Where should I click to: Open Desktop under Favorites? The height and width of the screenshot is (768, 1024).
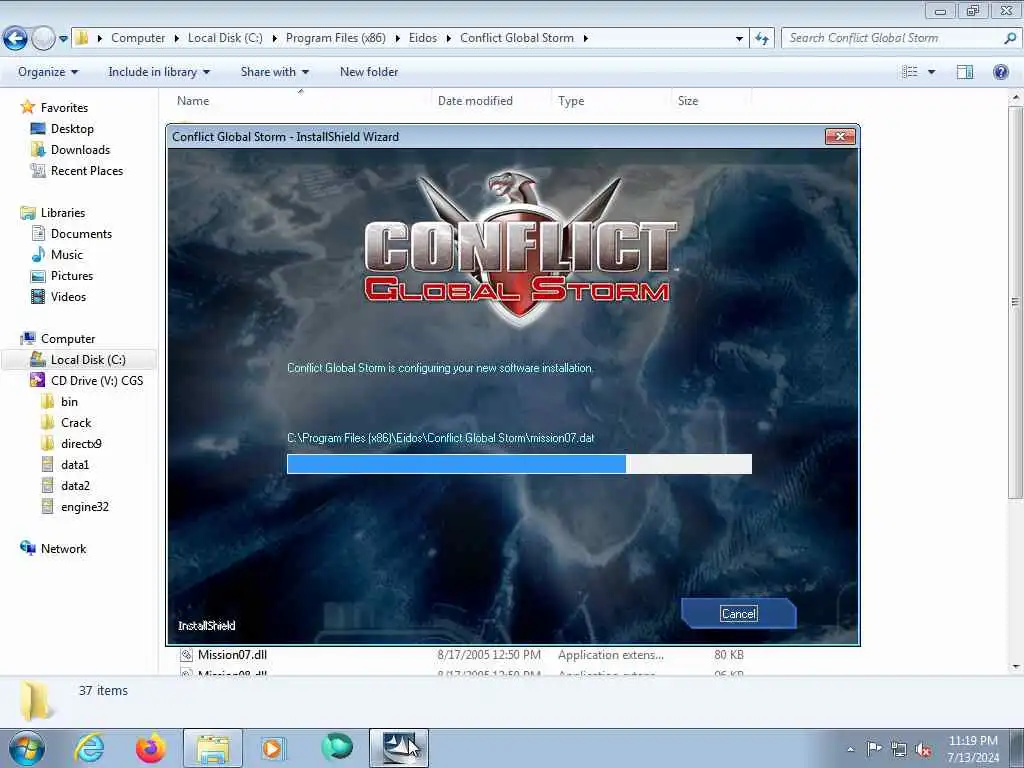(72, 129)
